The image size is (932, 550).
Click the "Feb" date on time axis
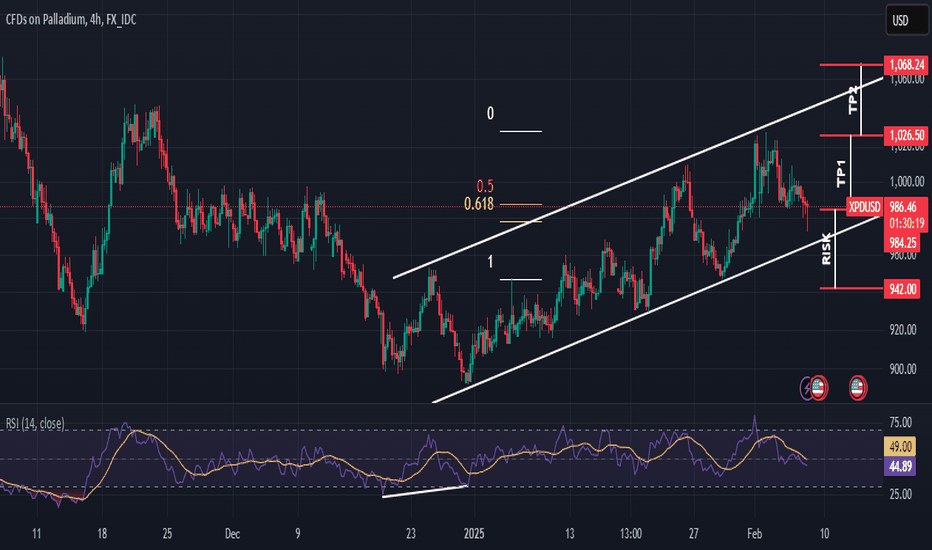754,534
